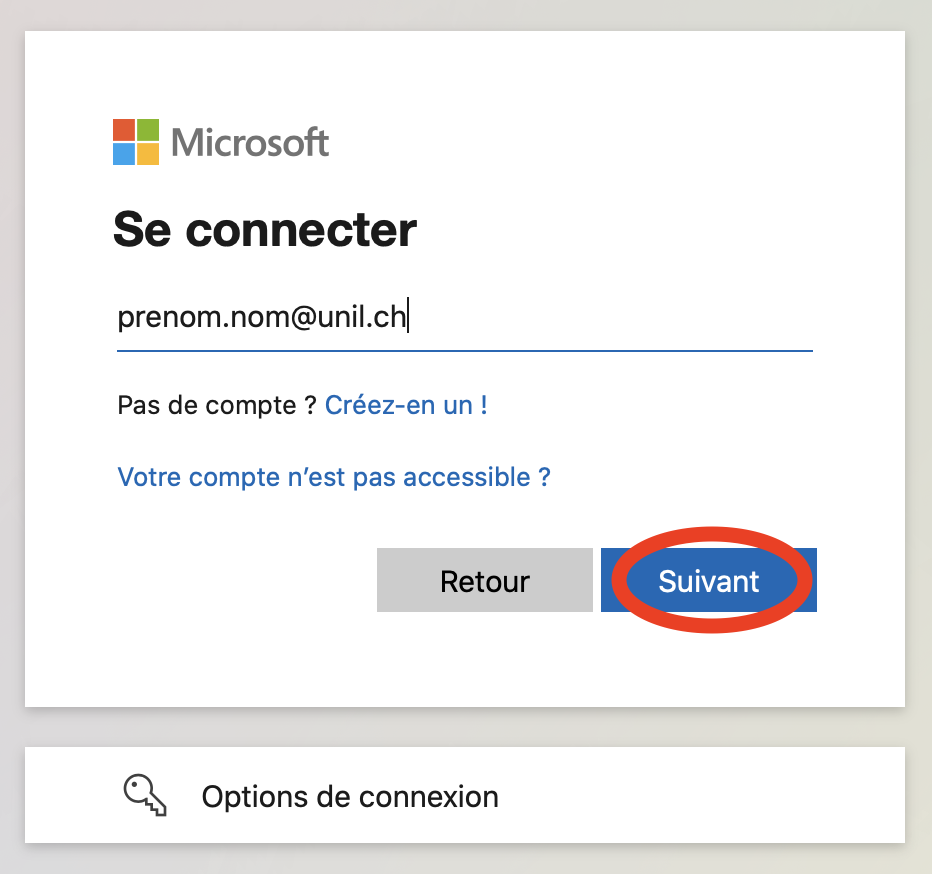The width and height of the screenshot is (932, 874).
Task: Click the Se connecter heading
Action: point(264,230)
